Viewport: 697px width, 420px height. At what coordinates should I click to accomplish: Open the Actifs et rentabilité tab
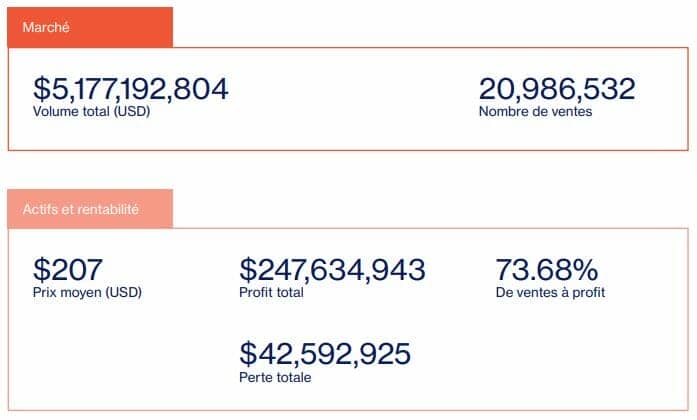click(89, 210)
